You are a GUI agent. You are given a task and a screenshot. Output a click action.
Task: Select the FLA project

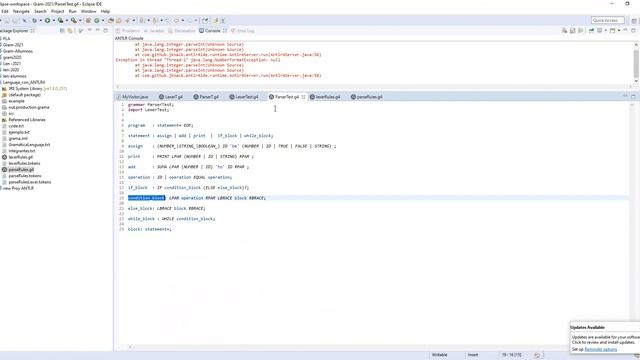[x=6, y=39]
